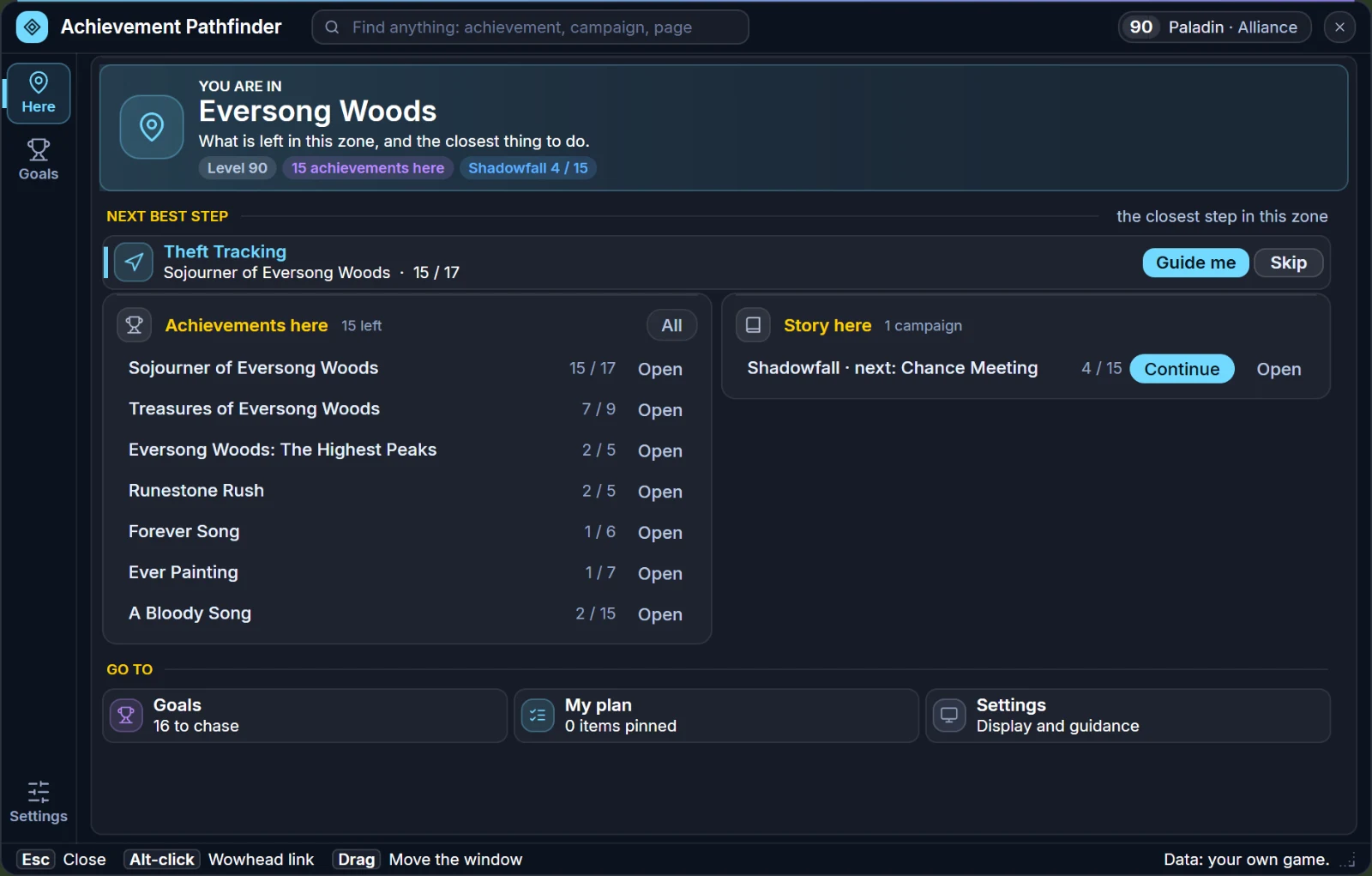
Task: Open the Goals sidebar tab
Action: tap(39, 160)
